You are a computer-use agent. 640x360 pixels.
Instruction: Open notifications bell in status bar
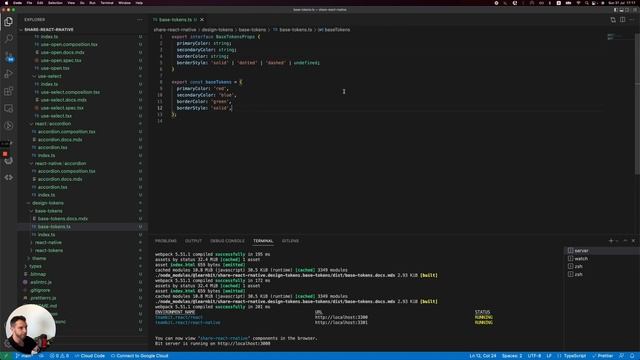632,356
